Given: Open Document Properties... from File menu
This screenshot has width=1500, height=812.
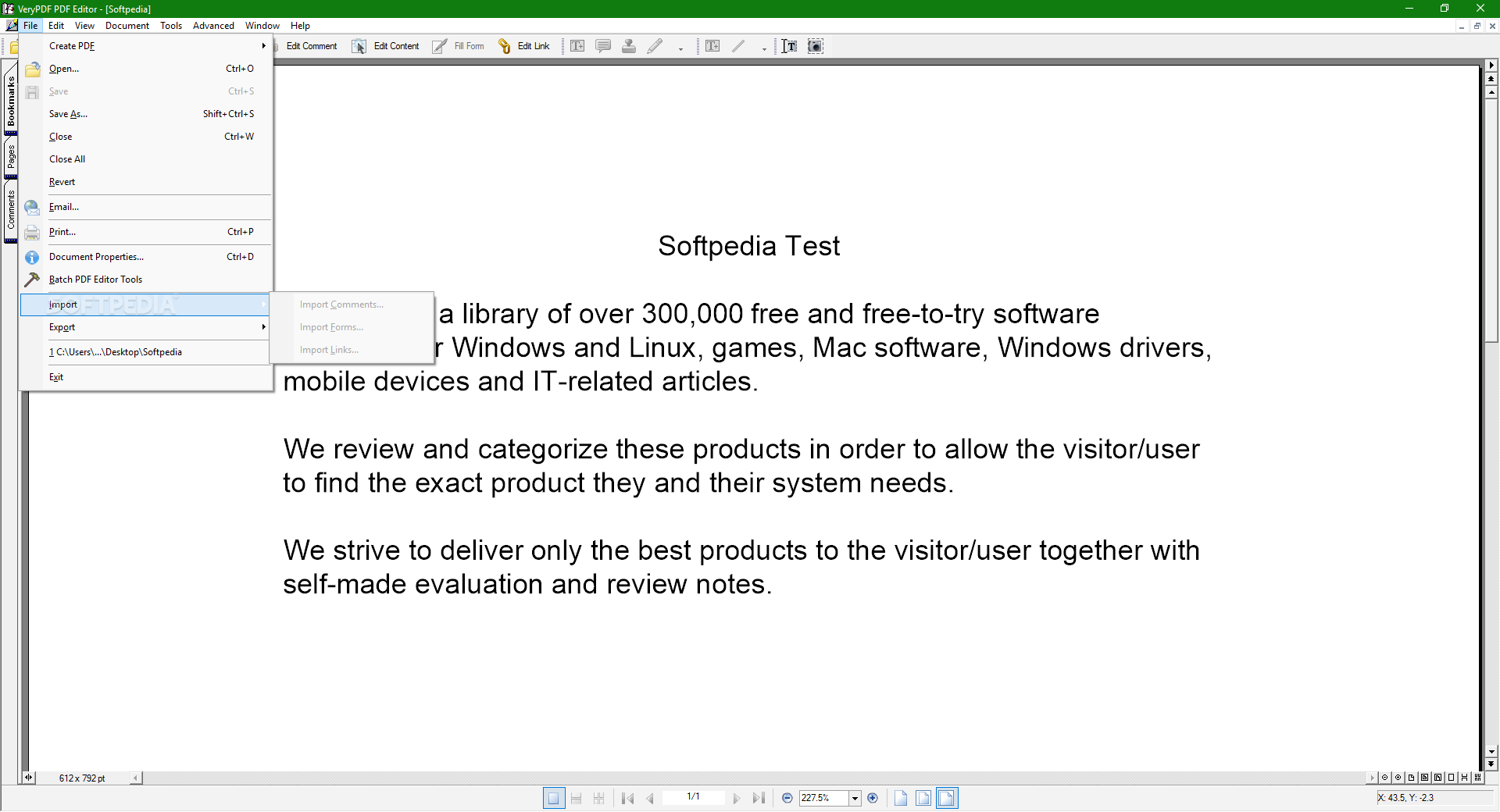Looking at the screenshot, I should click(146, 257).
